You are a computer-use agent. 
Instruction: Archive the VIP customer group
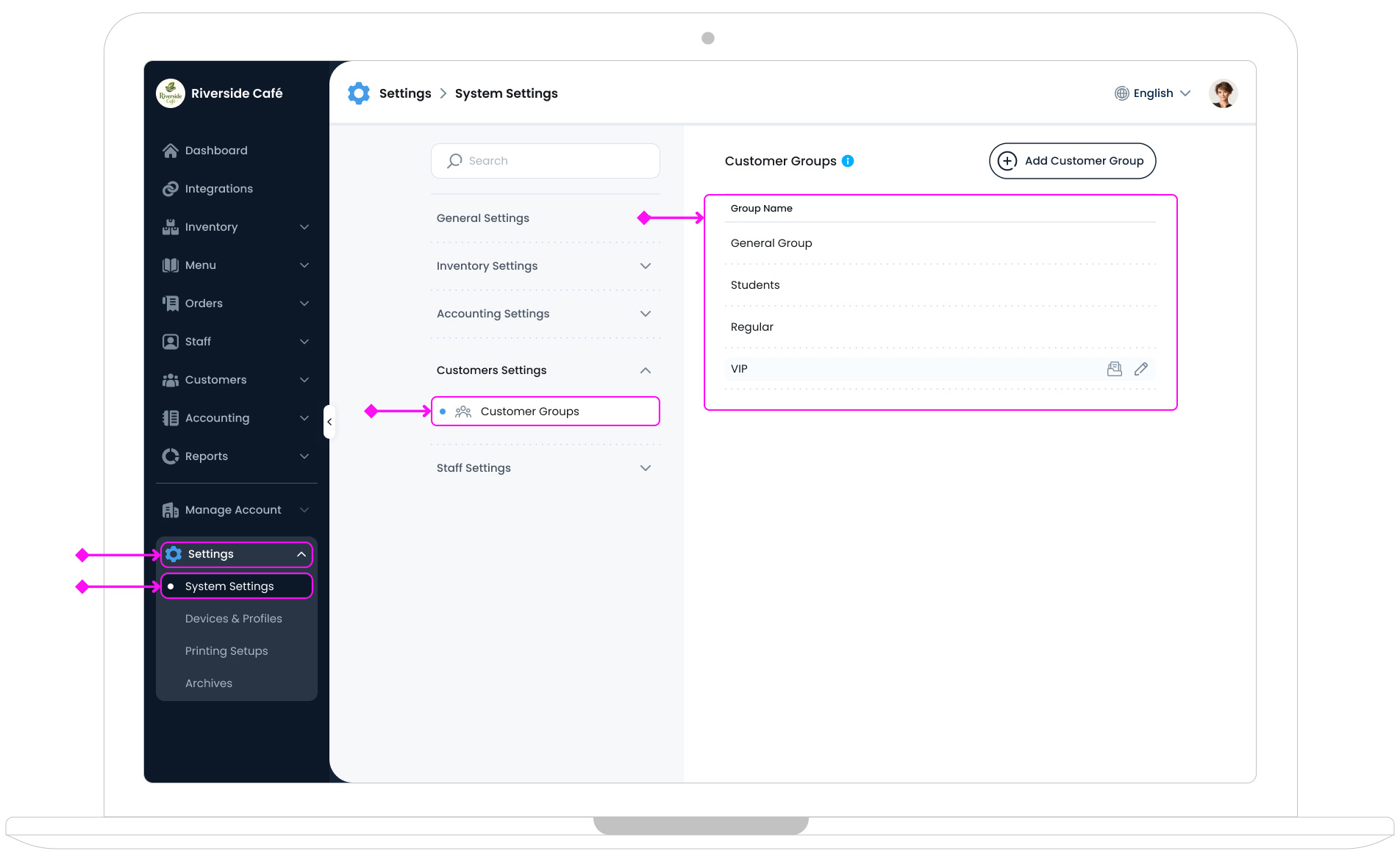[x=1115, y=368]
